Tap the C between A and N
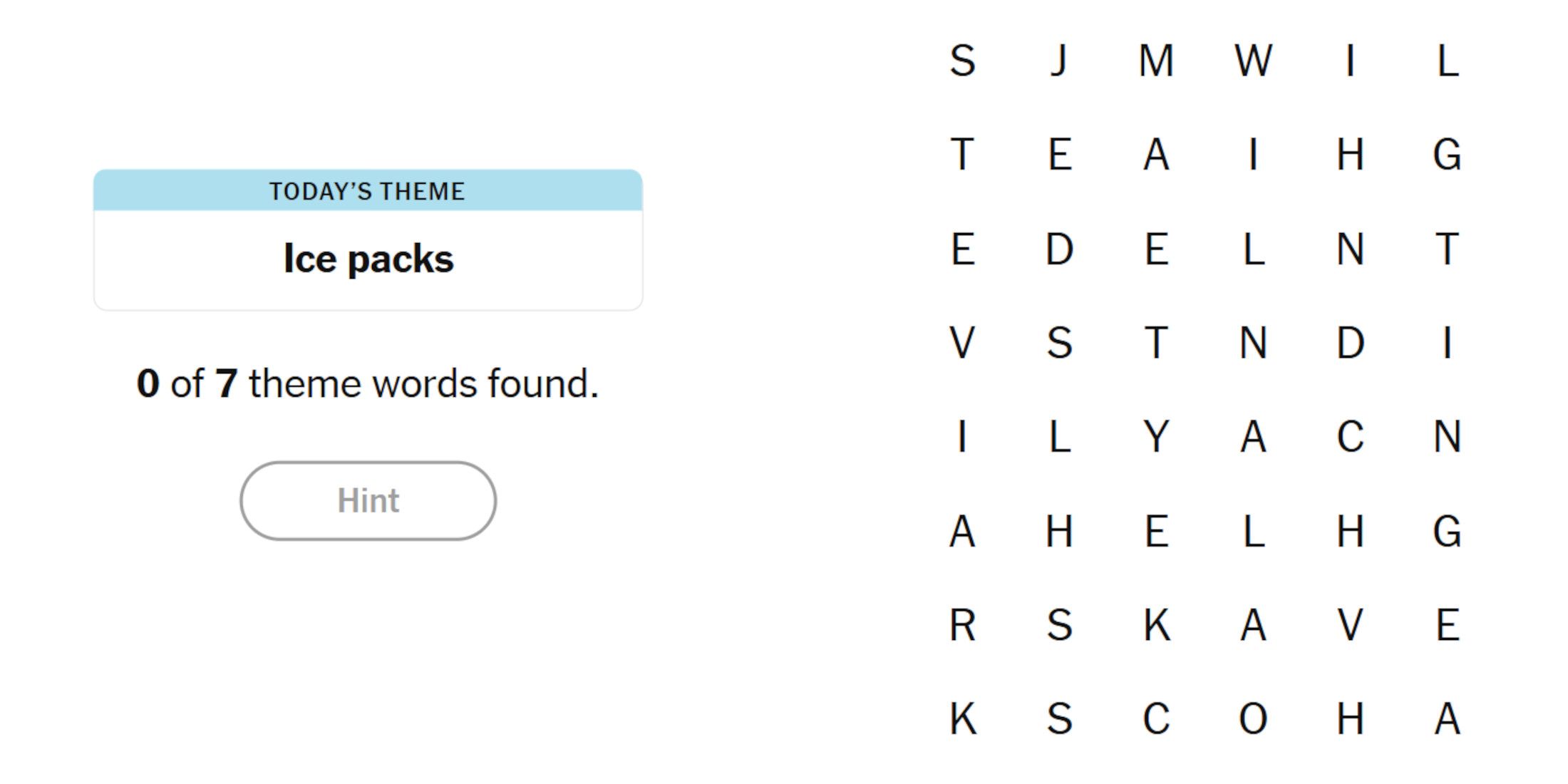 1350,436
